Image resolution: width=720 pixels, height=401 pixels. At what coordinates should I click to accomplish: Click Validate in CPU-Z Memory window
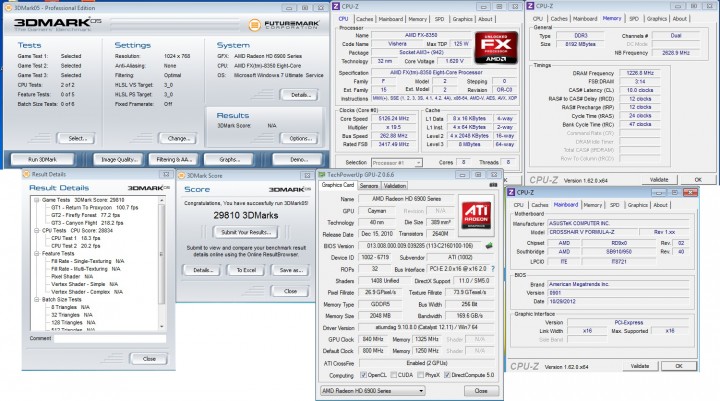point(659,180)
